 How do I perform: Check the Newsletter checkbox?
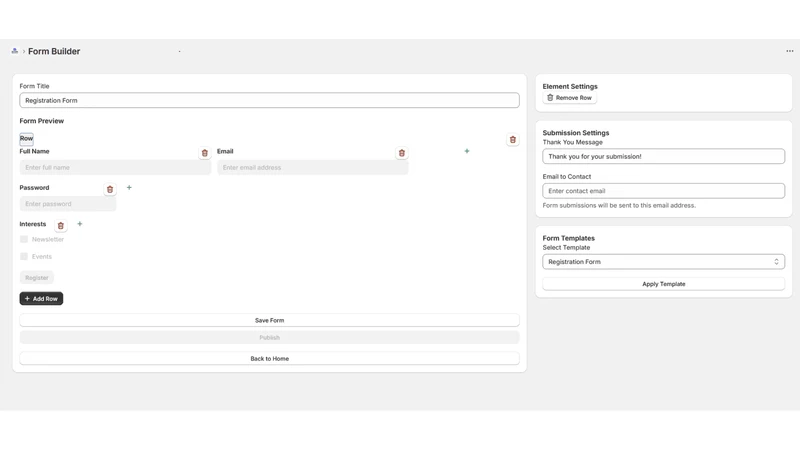[x=24, y=239]
